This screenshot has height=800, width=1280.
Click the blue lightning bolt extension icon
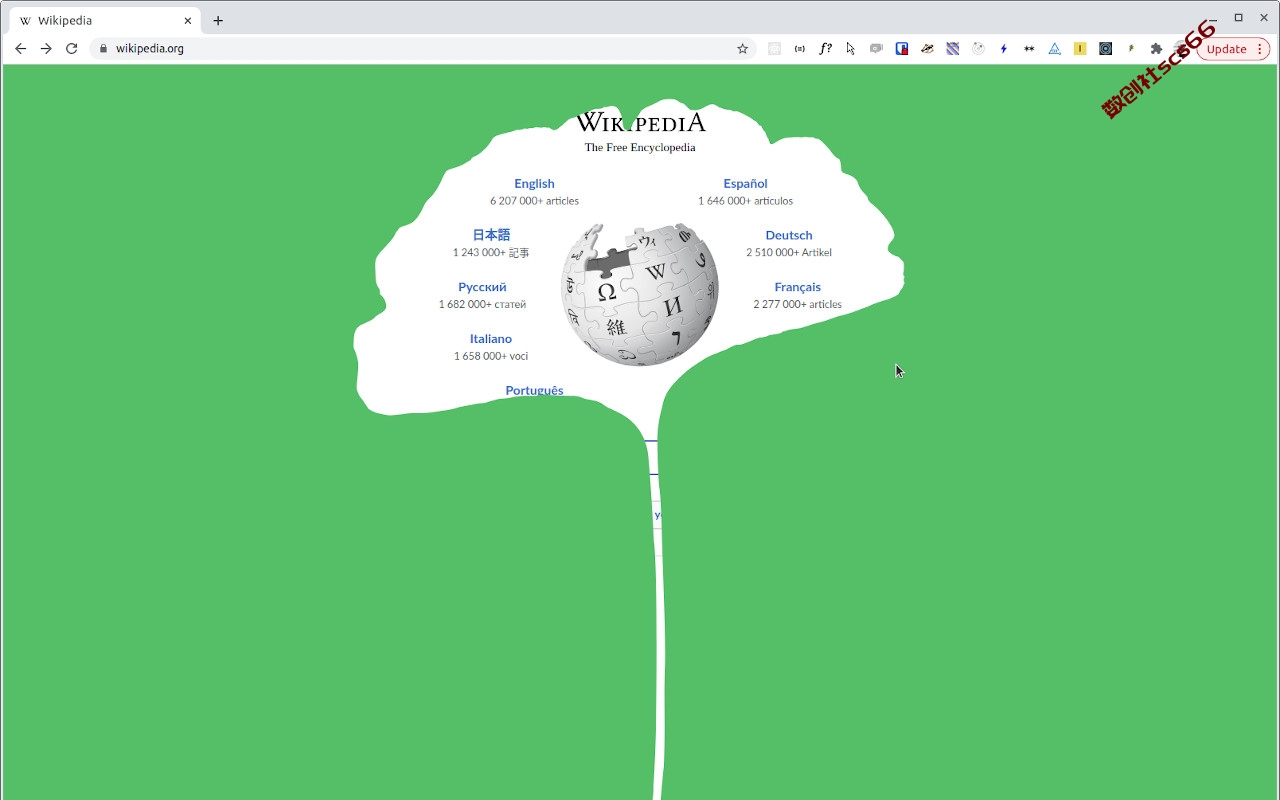point(1004,48)
